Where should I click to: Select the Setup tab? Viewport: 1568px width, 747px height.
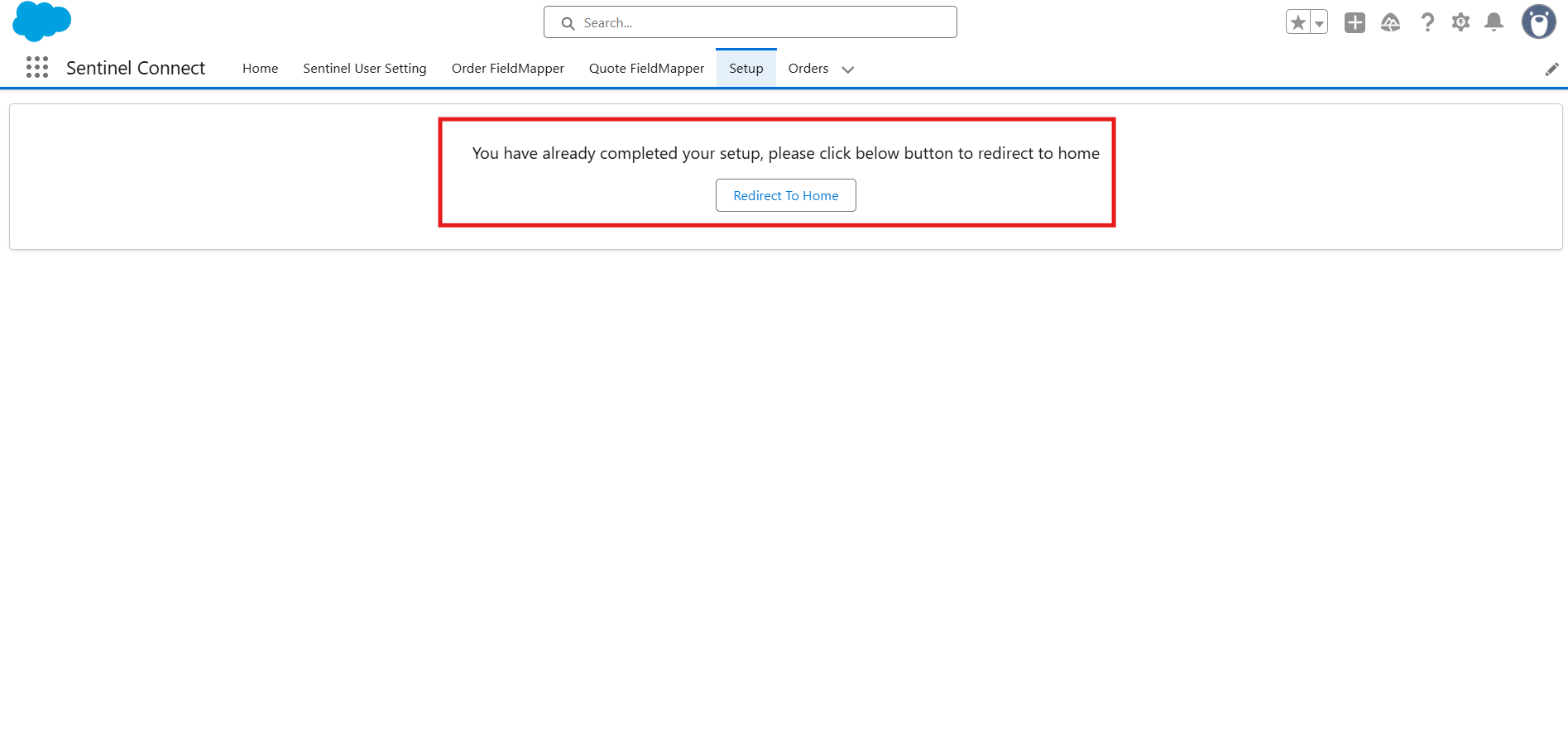(x=746, y=69)
